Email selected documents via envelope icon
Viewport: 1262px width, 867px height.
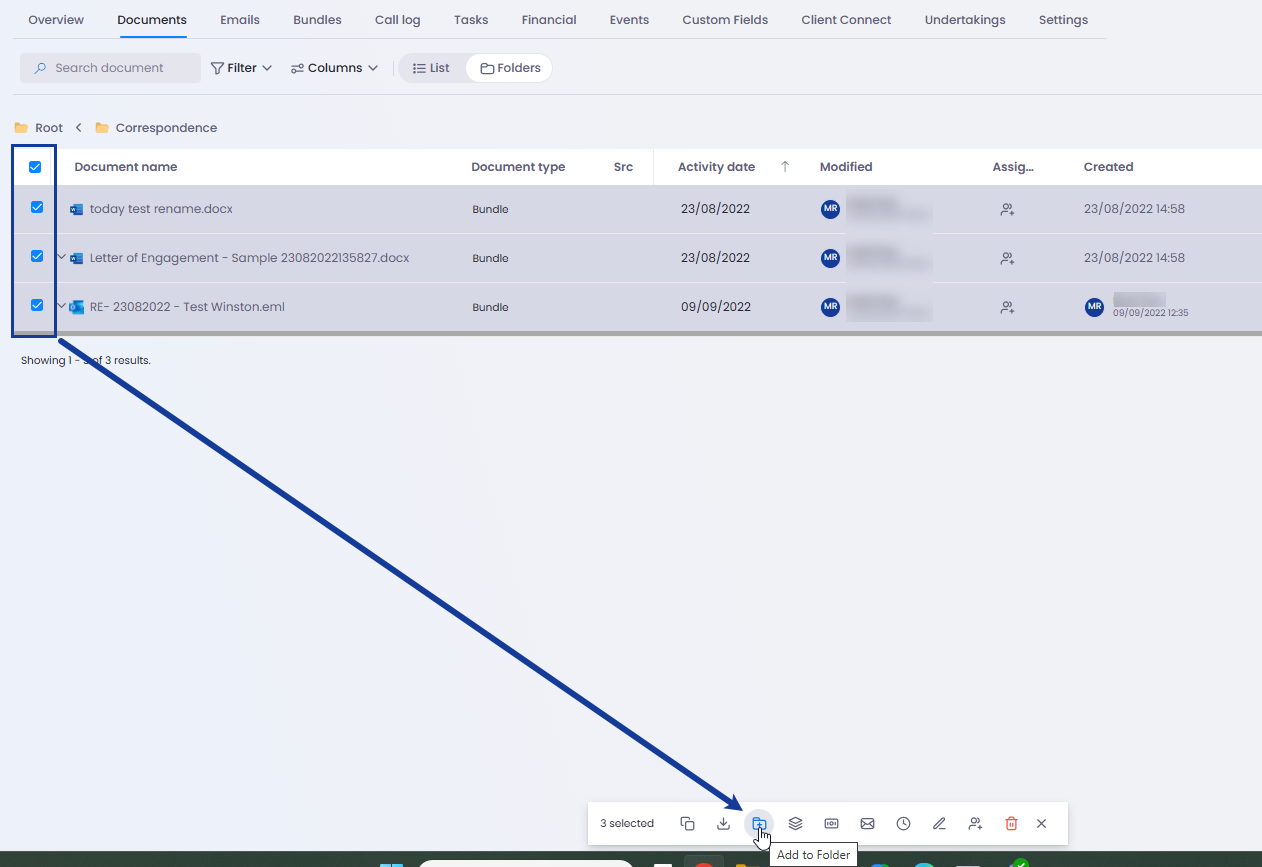867,823
